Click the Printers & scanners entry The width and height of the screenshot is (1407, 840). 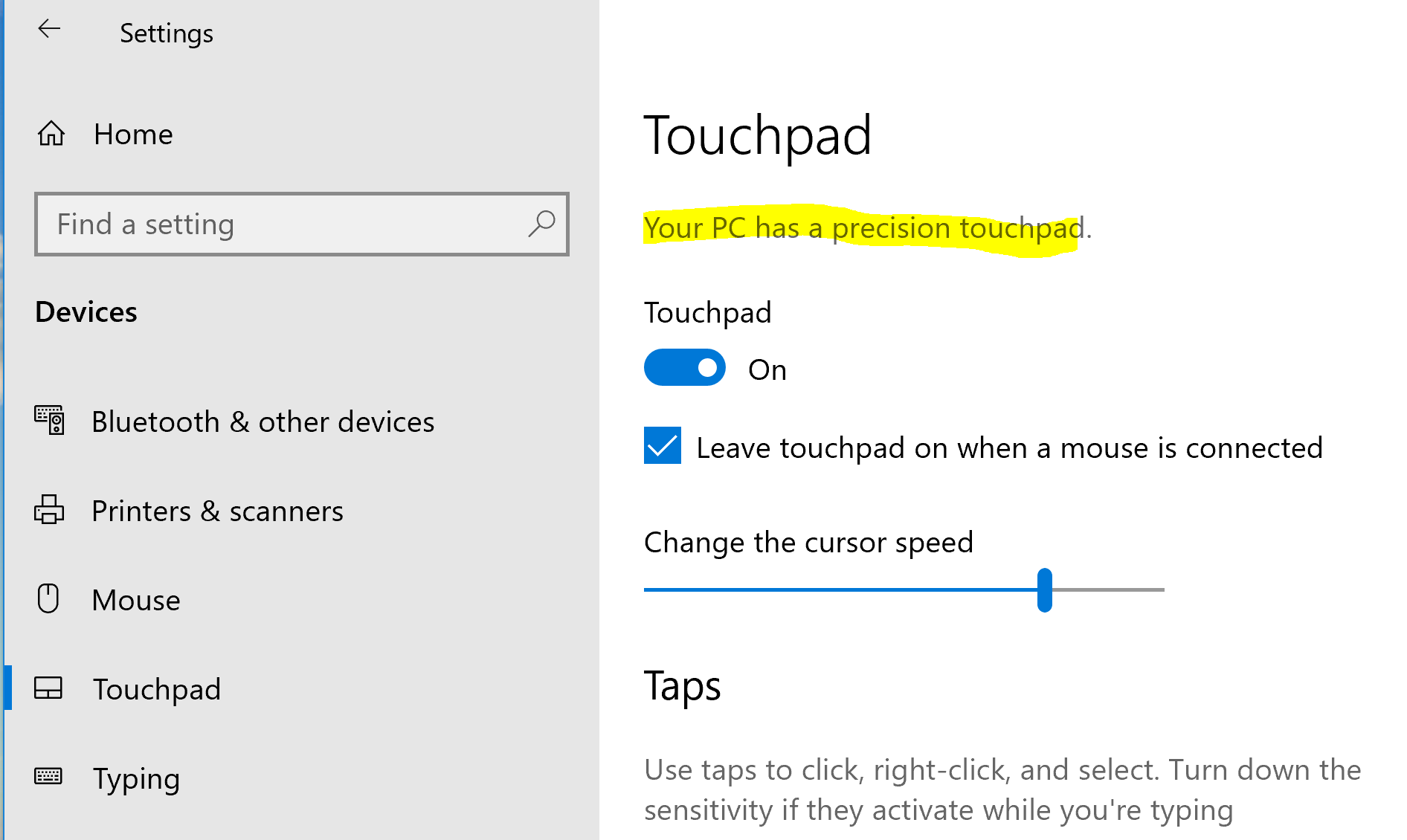tap(217, 510)
